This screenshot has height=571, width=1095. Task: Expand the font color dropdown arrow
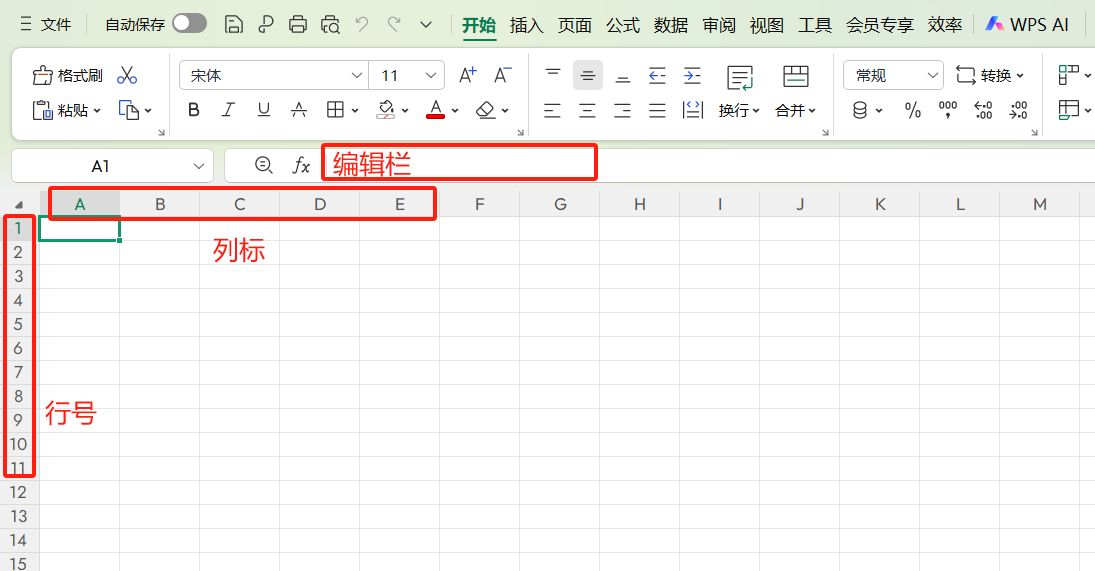(455, 110)
